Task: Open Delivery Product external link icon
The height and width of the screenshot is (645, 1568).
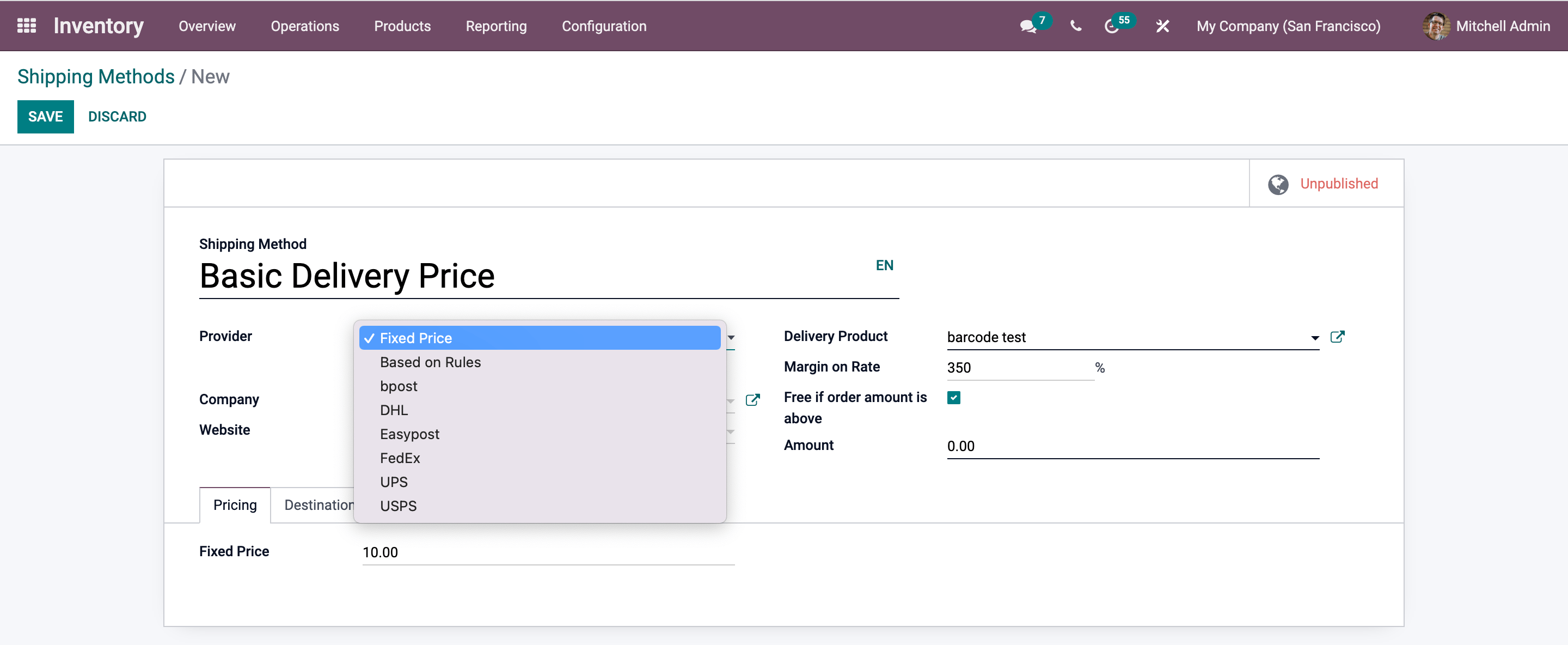Action: (x=1337, y=337)
